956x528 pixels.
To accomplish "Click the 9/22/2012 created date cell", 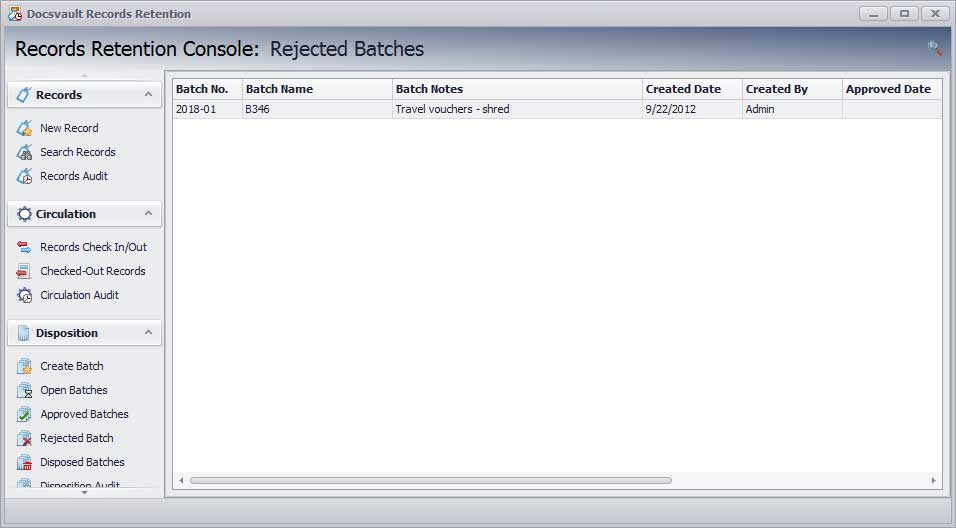I will [x=692, y=109].
